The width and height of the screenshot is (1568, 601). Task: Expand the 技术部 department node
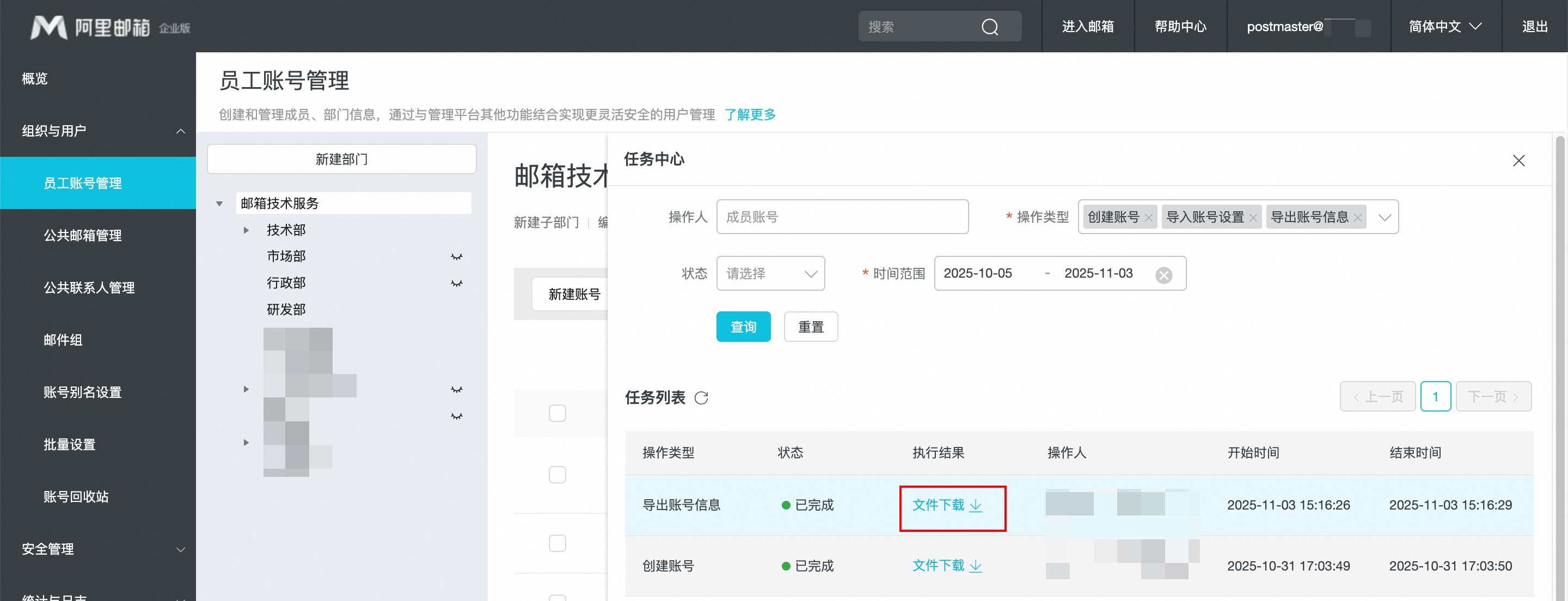(246, 230)
